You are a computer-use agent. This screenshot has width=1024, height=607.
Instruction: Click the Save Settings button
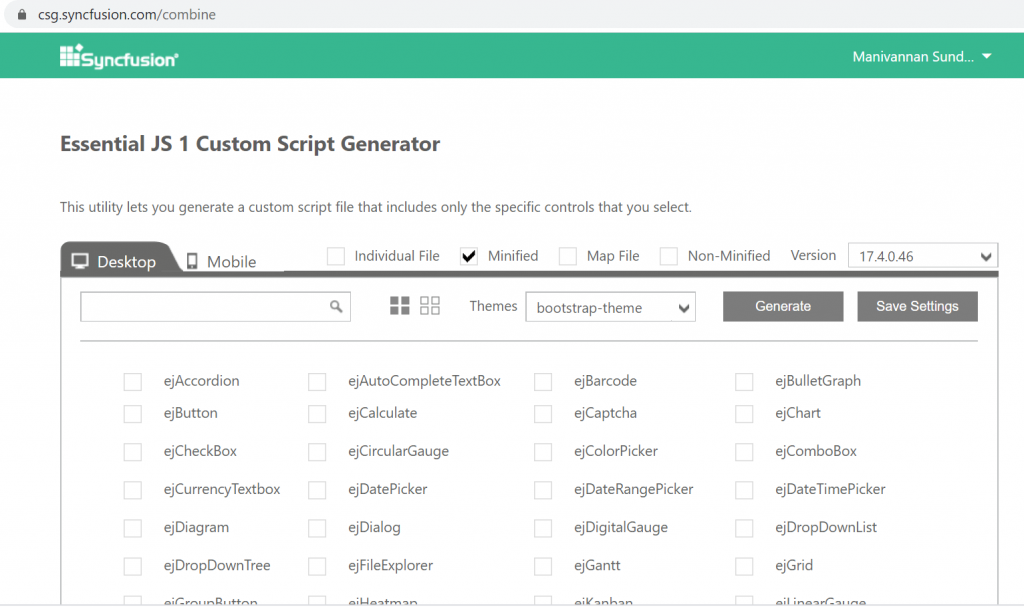[917, 306]
